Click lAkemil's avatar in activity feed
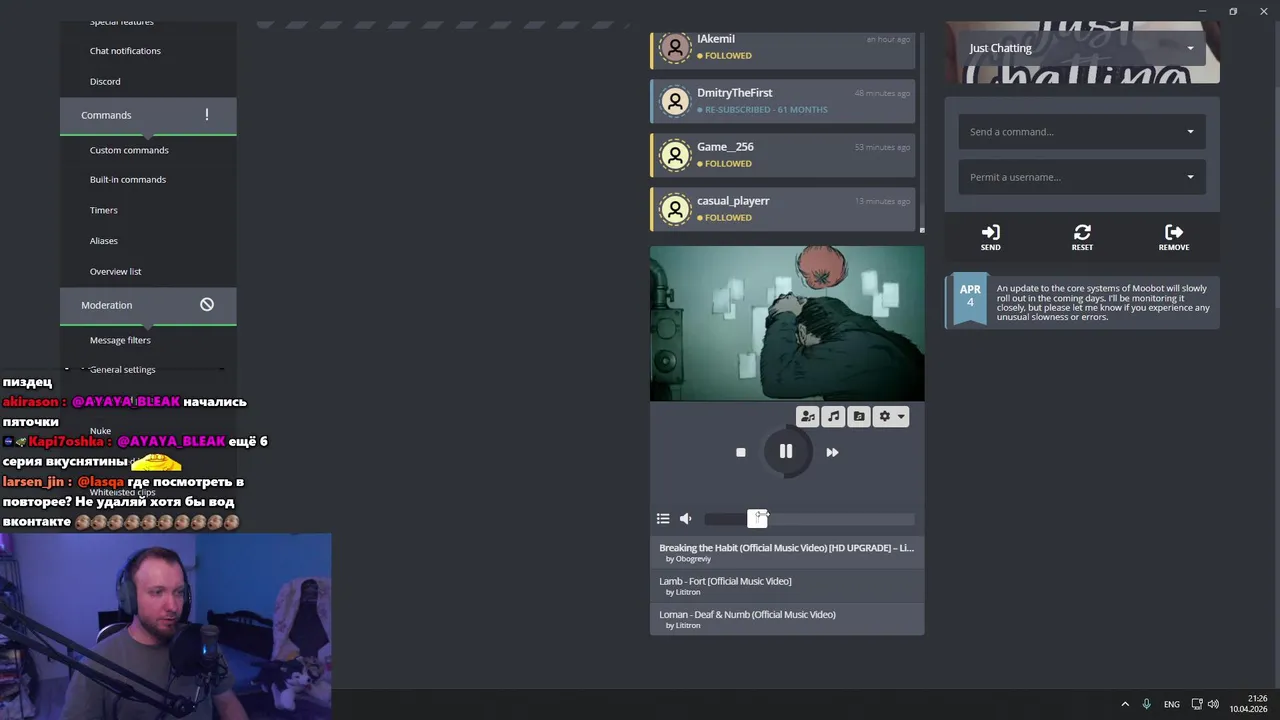Image resolution: width=1280 pixels, height=720 pixels. pos(676,47)
